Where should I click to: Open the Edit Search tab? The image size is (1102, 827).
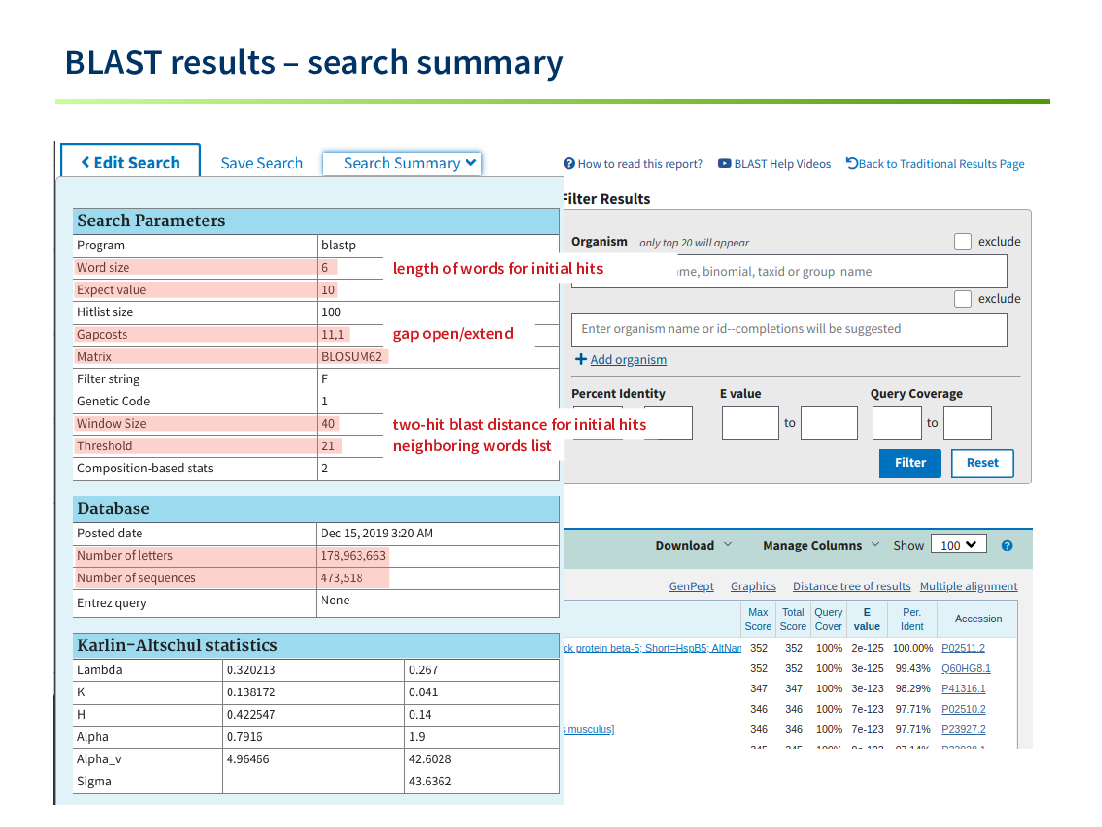point(131,162)
